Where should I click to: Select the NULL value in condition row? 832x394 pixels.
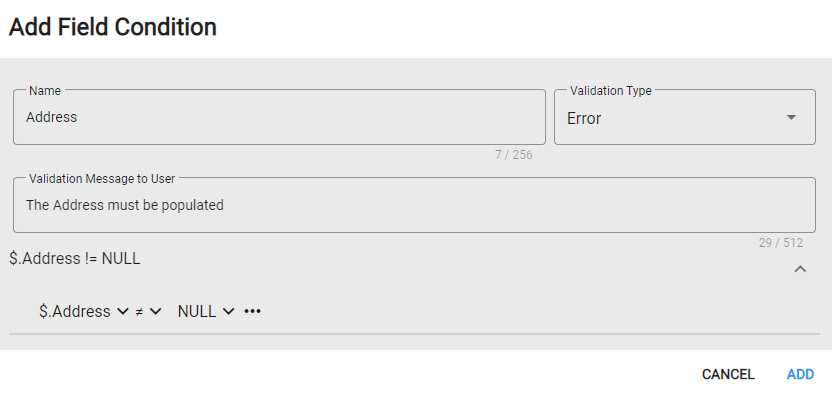click(197, 311)
